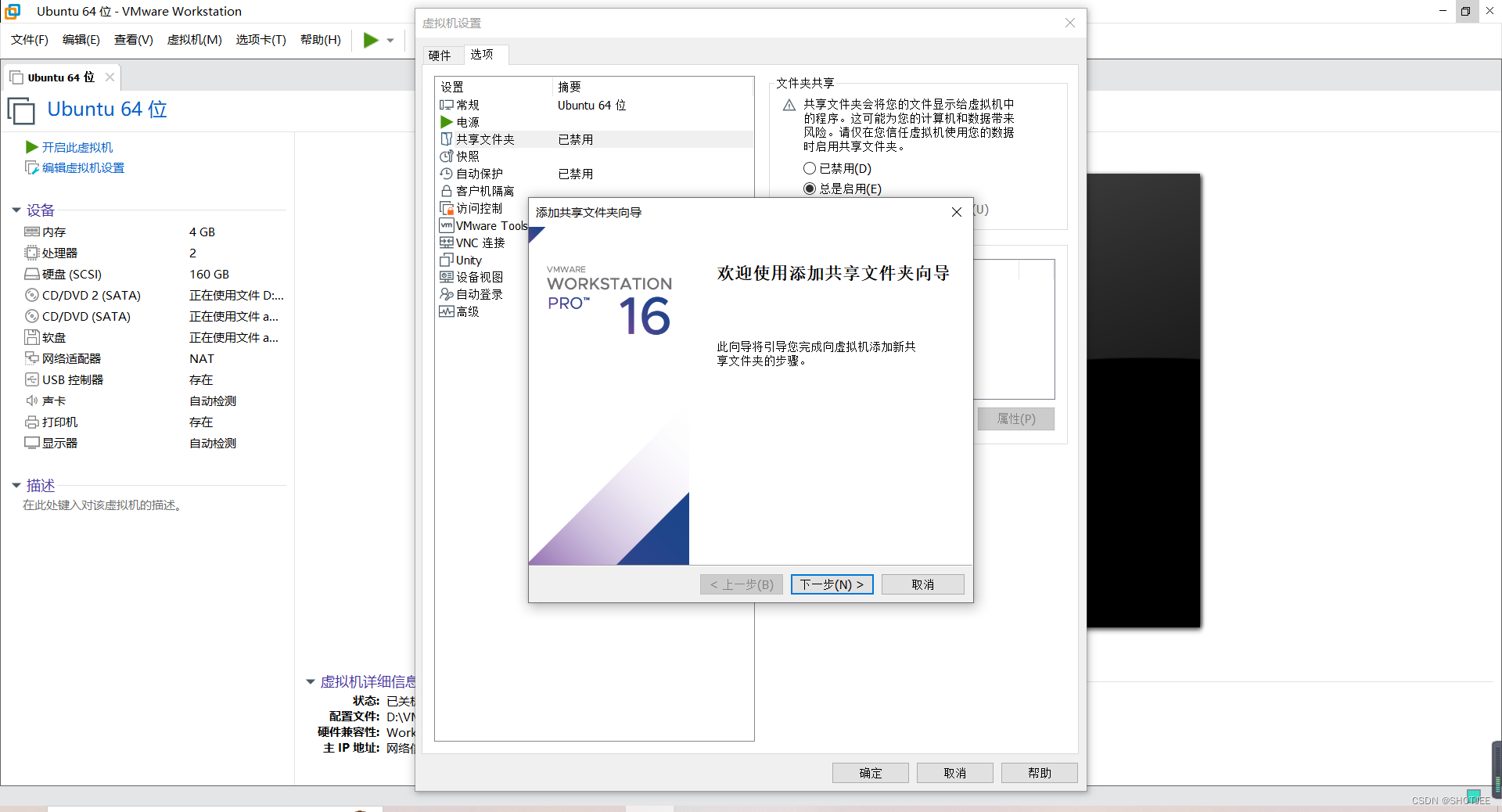Viewport: 1502px width, 812px height.
Task: Switch to the 硬件 tab
Action: point(440,55)
